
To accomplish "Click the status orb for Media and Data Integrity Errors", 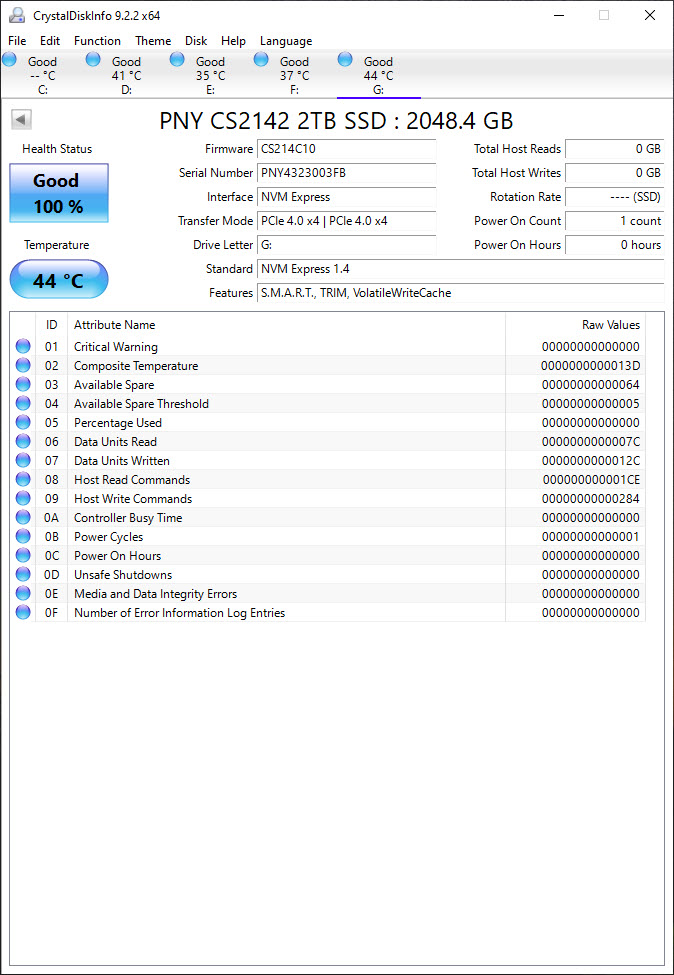I will pos(23,593).
